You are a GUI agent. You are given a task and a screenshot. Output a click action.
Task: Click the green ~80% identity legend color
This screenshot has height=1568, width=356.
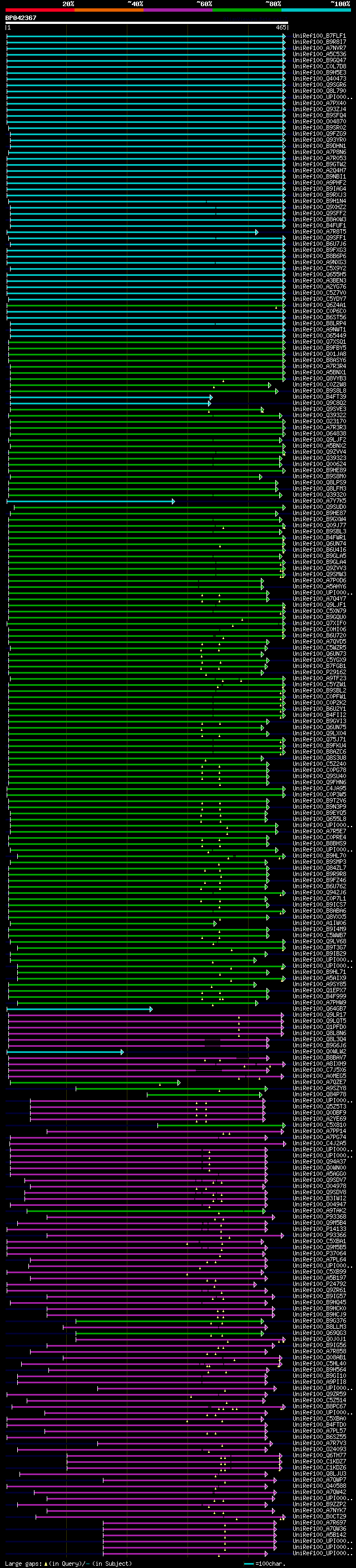[247, 10]
